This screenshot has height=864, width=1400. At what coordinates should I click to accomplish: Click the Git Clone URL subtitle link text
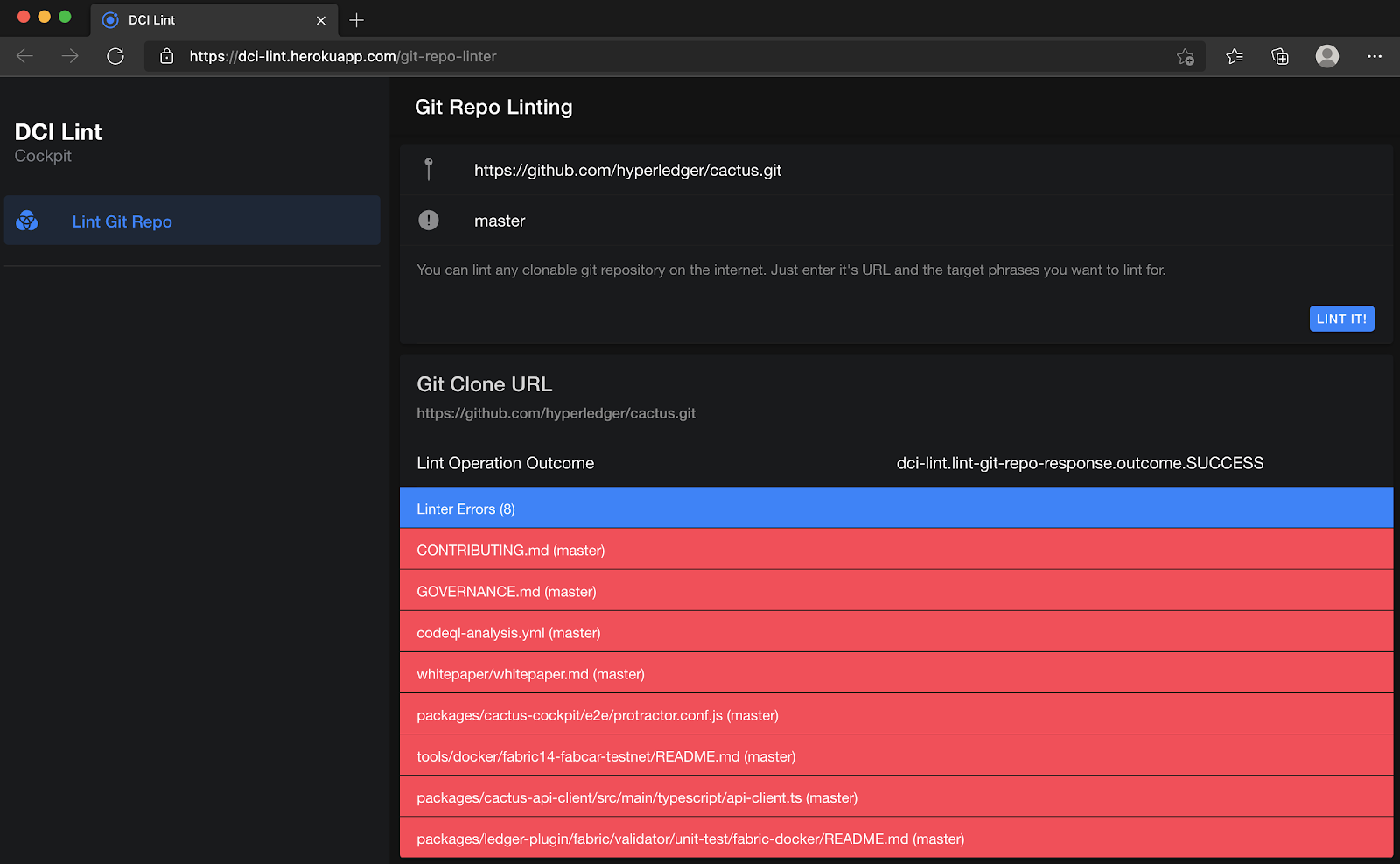556,413
